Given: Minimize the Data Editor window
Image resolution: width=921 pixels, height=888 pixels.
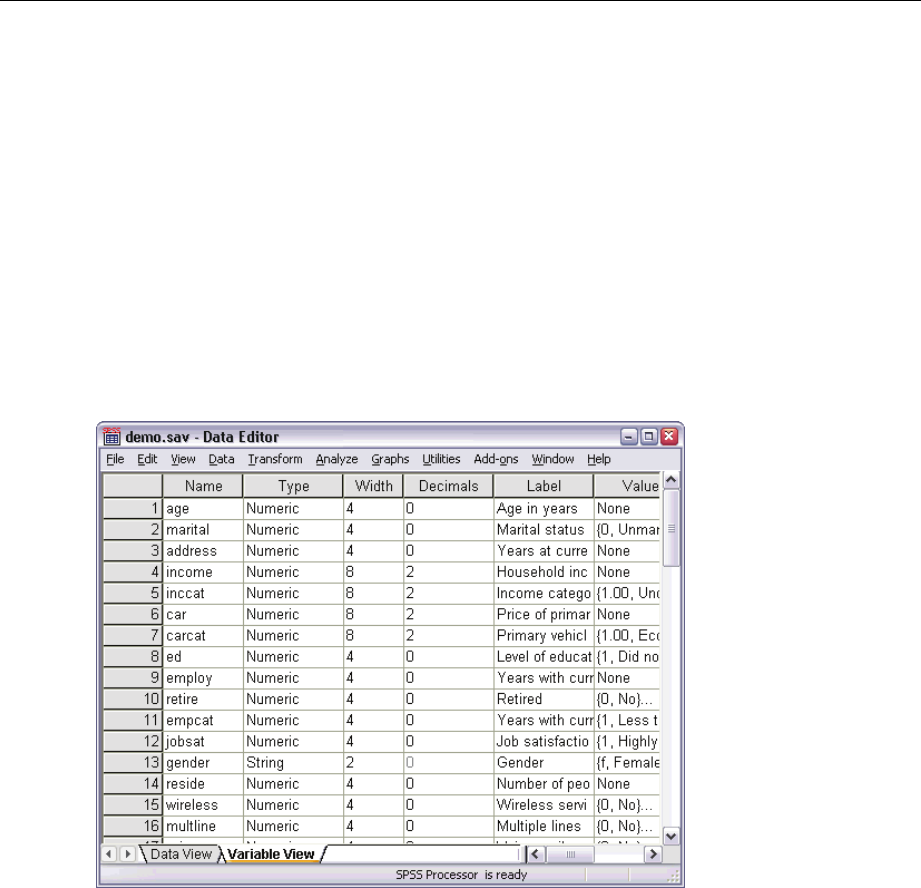Looking at the screenshot, I should [628, 436].
